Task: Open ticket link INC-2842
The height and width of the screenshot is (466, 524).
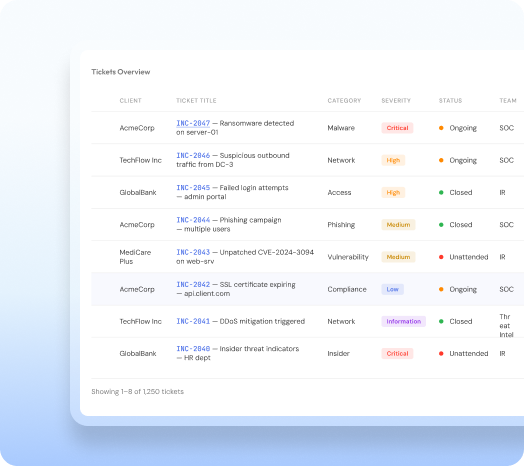Action: pos(193,284)
